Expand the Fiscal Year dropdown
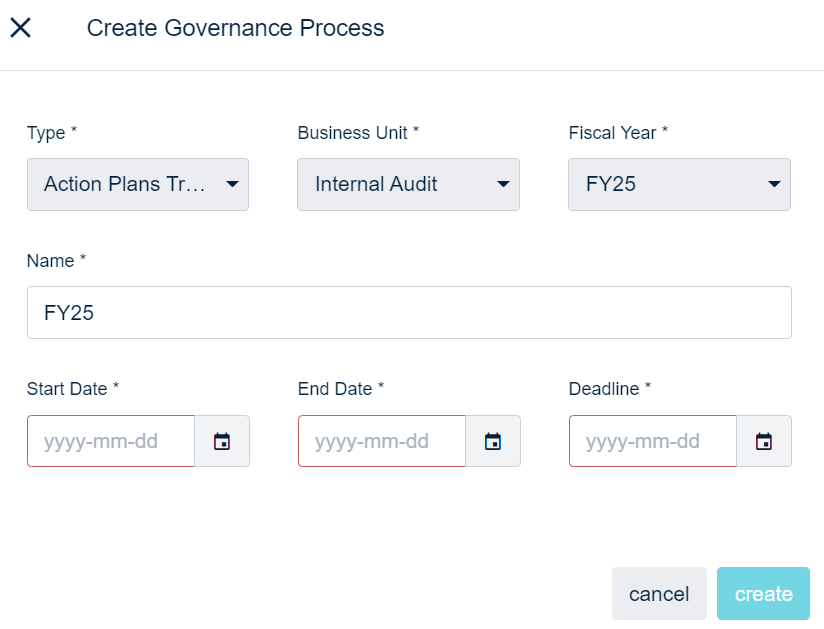 point(679,184)
